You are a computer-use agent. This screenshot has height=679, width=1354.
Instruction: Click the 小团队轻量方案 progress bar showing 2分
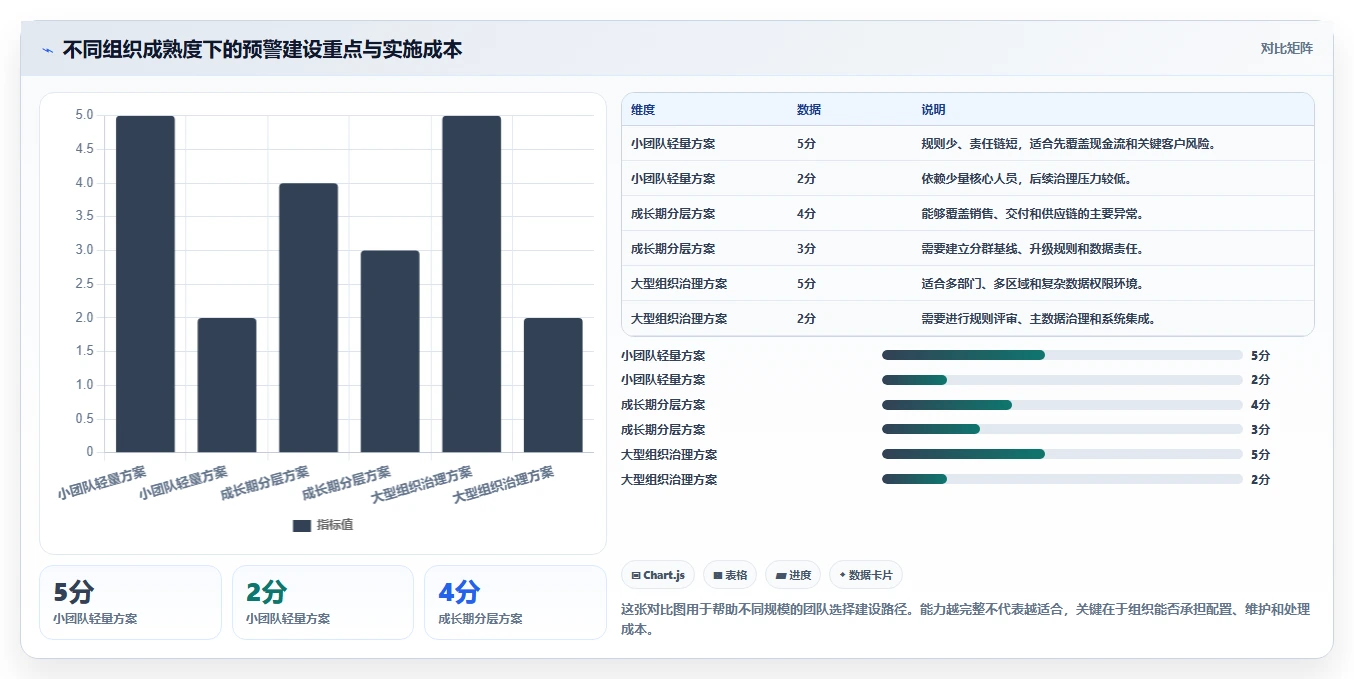[x=1062, y=380]
